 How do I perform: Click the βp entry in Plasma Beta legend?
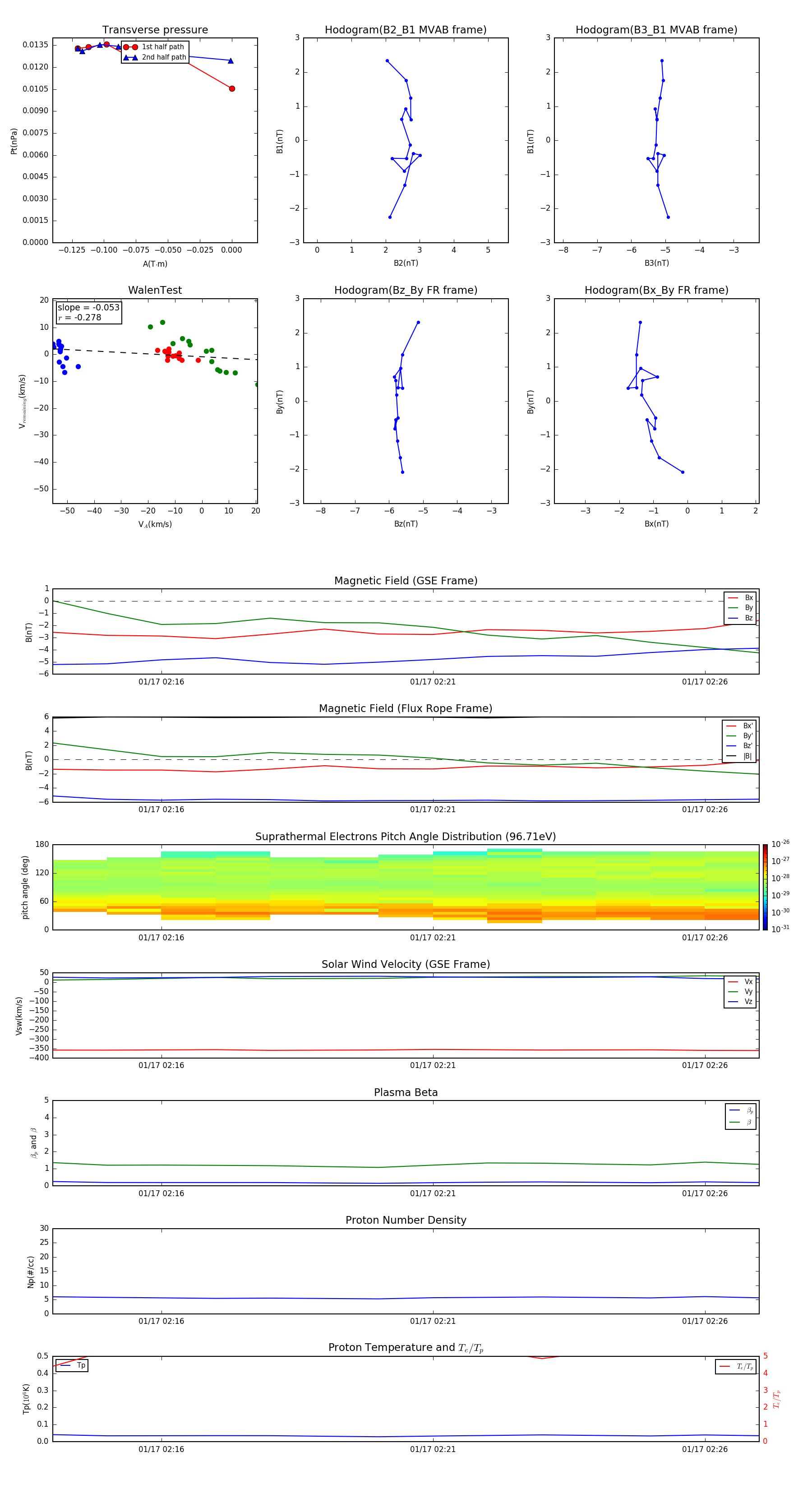(x=742, y=1110)
